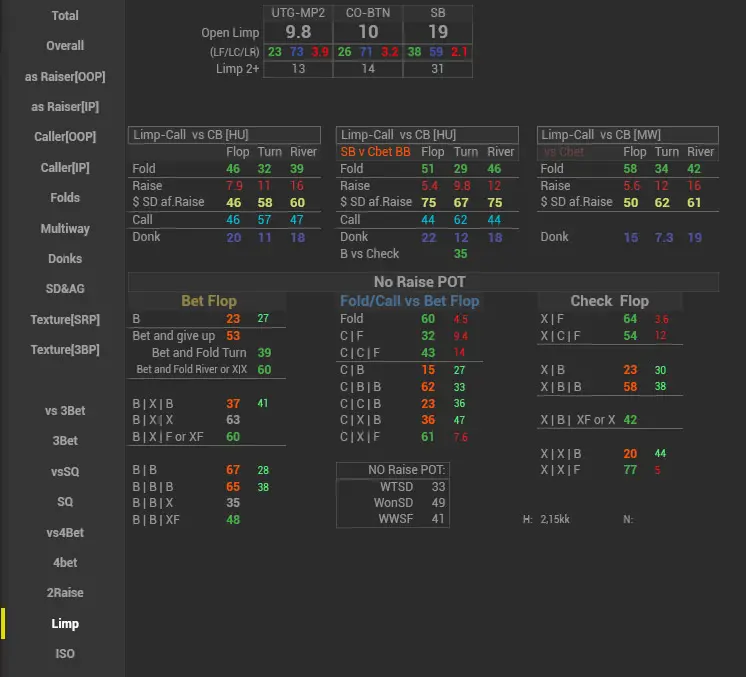Image resolution: width=746 pixels, height=677 pixels.
Task: Switch to the 2Raise tab
Action: (65, 593)
